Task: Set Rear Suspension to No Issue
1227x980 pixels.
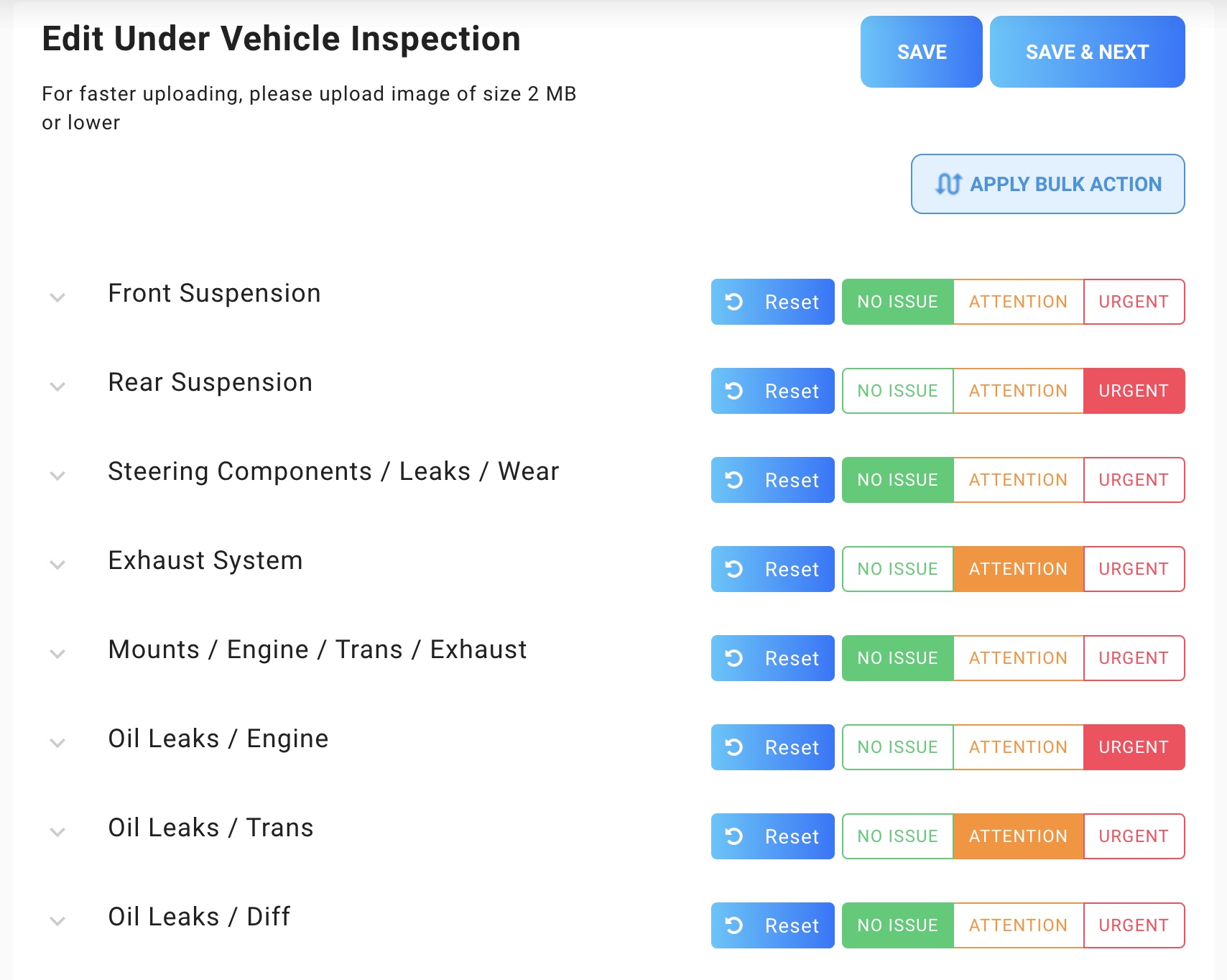Action: pos(897,391)
